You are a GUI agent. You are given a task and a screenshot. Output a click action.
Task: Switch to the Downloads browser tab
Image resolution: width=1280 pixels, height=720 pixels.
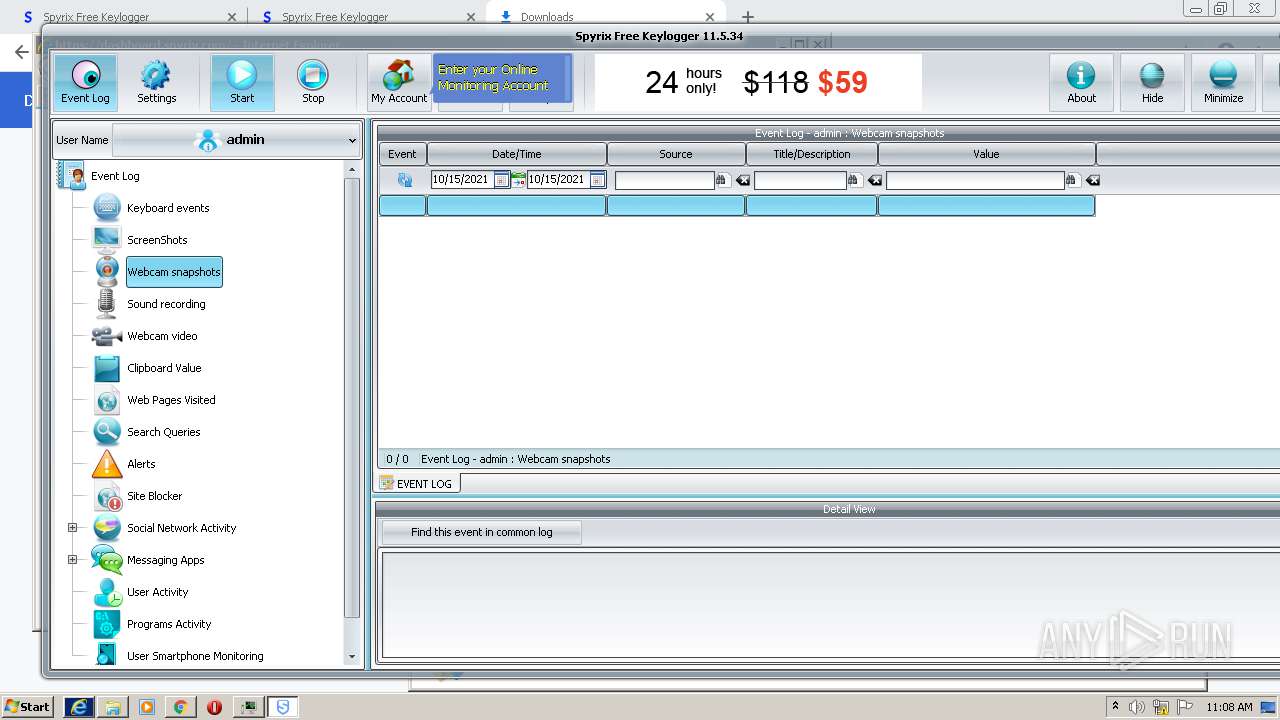[606, 16]
